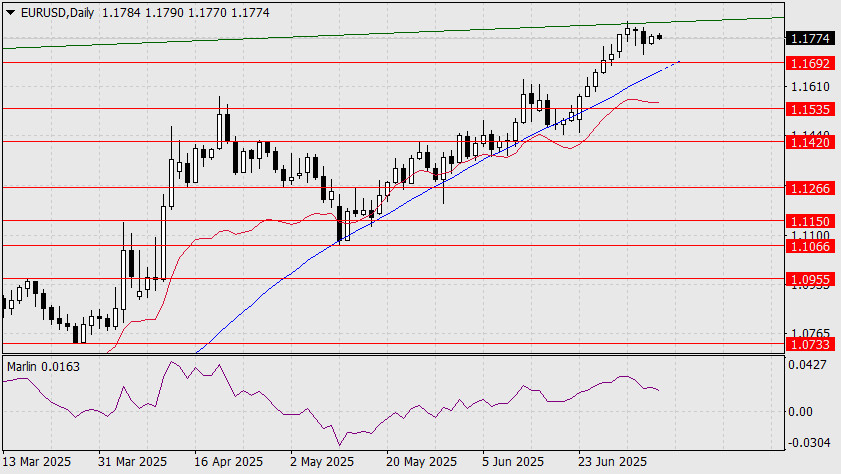Click the 1.0765 price scale value
The width and height of the screenshot is (841, 474).
[x=810, y=334]
